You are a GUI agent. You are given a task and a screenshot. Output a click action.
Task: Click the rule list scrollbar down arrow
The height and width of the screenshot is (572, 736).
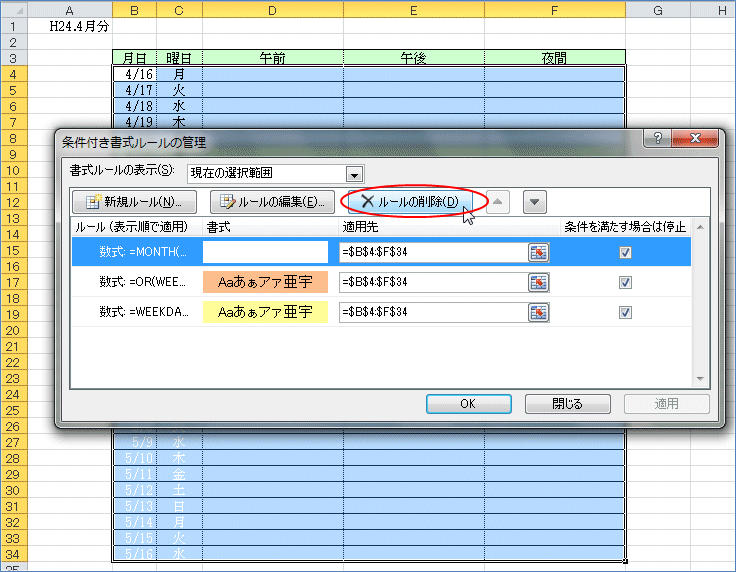click(700, 379)
